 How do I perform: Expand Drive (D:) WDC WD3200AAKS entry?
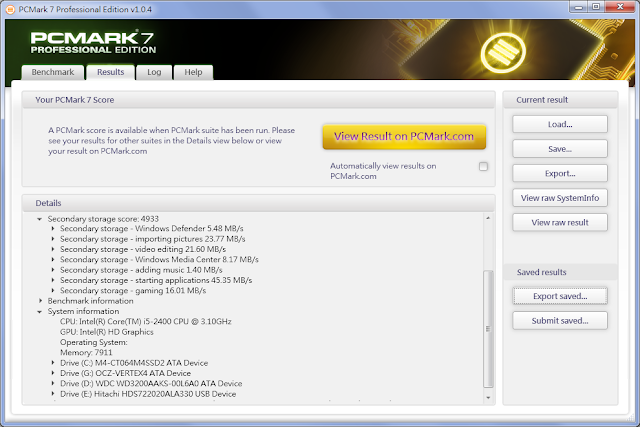pos(53,384)
